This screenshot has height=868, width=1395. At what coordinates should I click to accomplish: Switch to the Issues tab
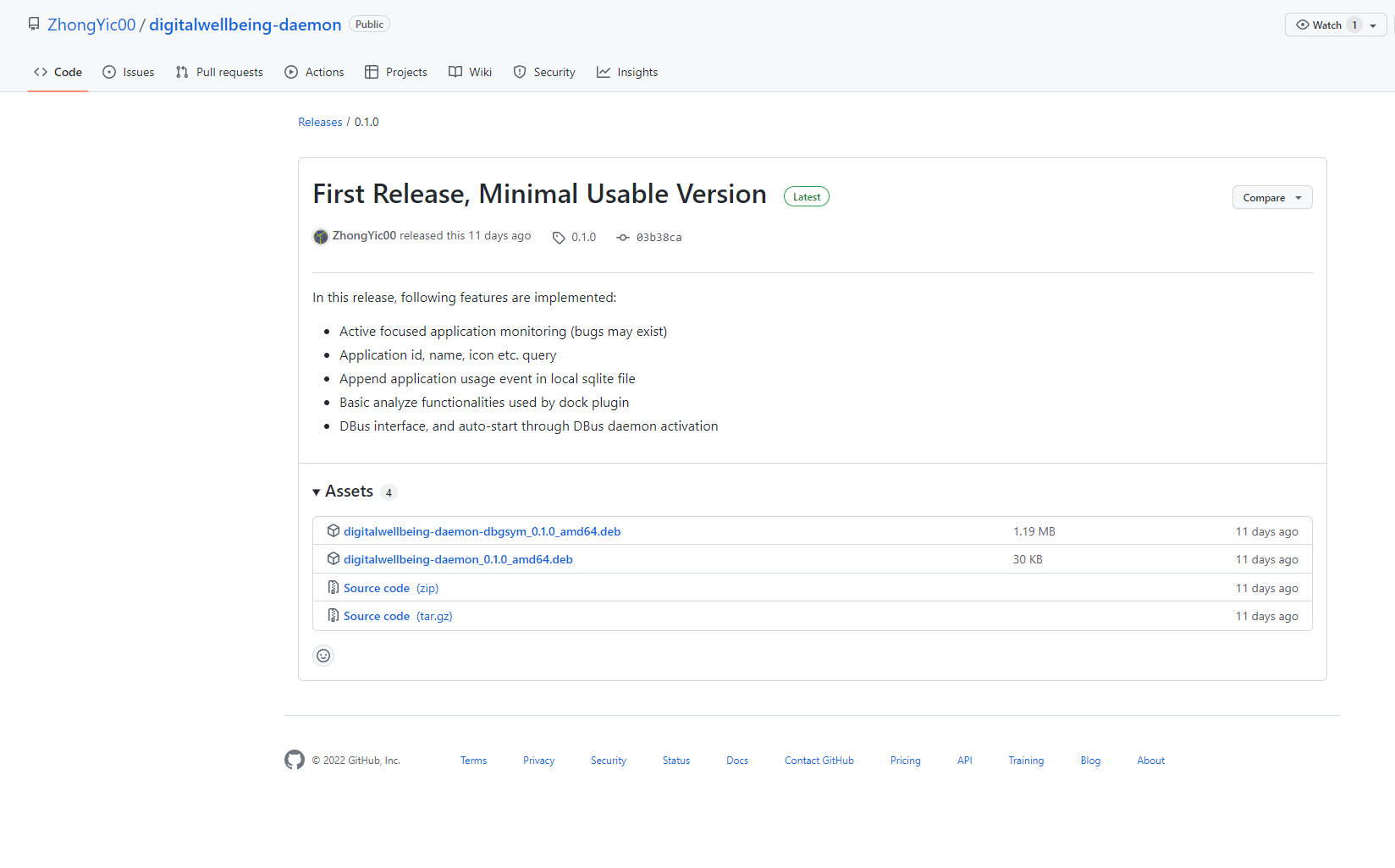pyautogui.click(x=129, y=72)
